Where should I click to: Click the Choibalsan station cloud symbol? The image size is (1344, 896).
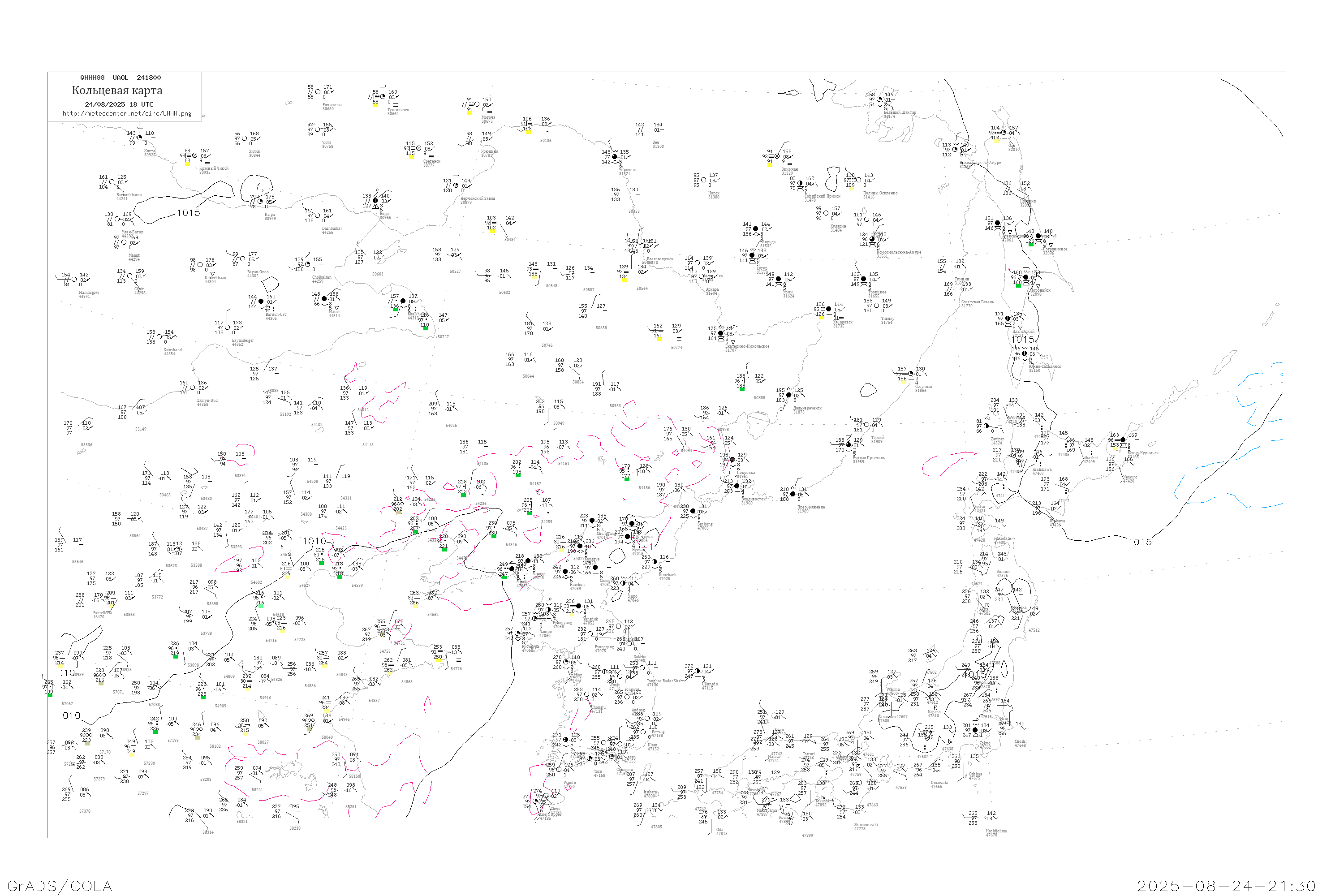[x=307, y=264]
